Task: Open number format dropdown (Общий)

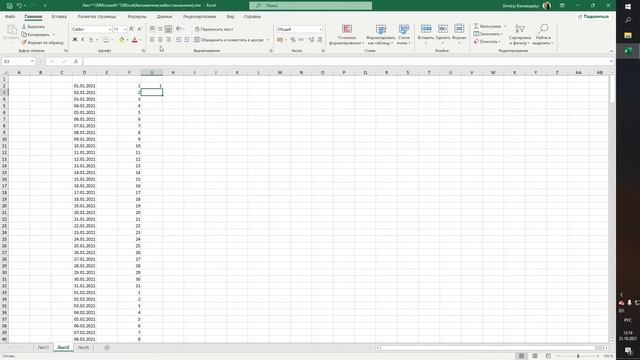Action: pos(321,29)
